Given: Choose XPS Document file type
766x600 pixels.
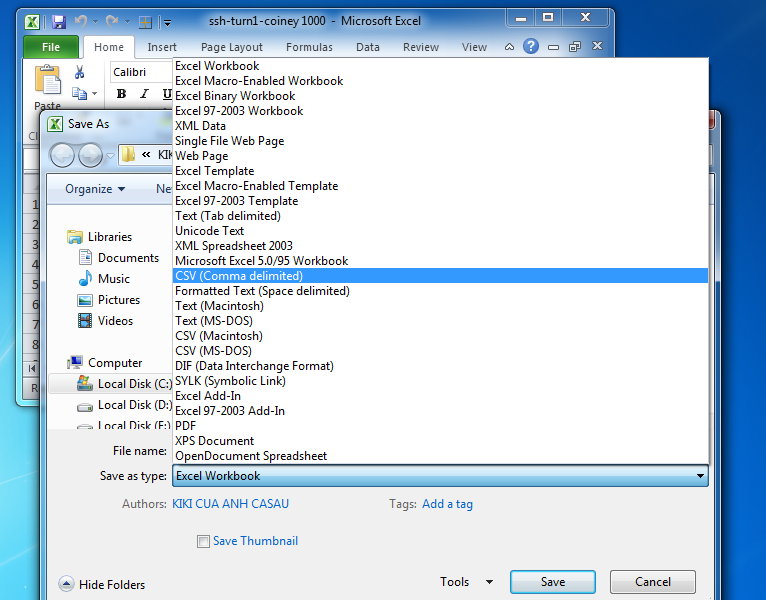Looking at the screenshot, I should click(x=441, y=441).
